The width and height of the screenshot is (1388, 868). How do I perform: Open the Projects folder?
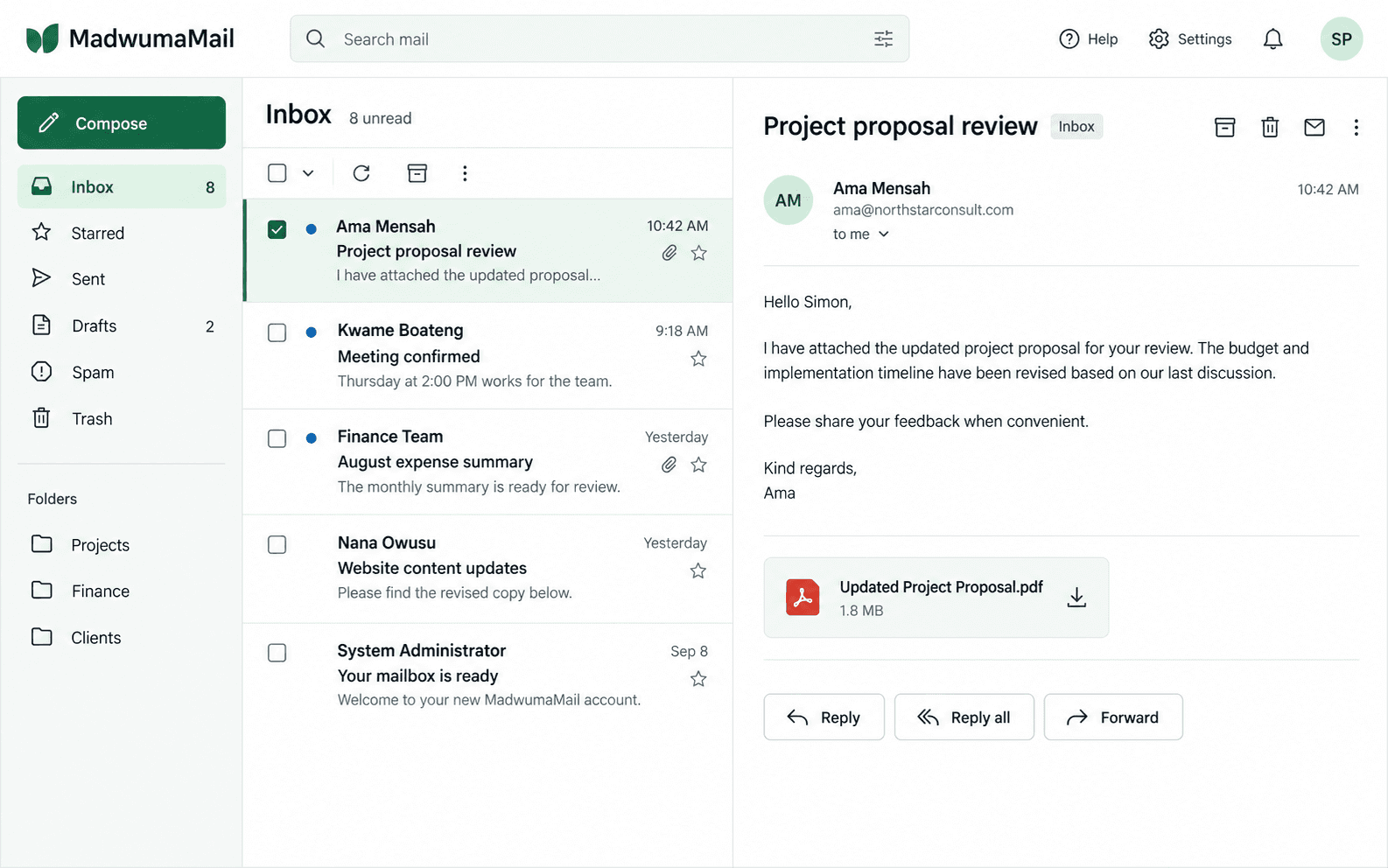(x=122, y=545)
